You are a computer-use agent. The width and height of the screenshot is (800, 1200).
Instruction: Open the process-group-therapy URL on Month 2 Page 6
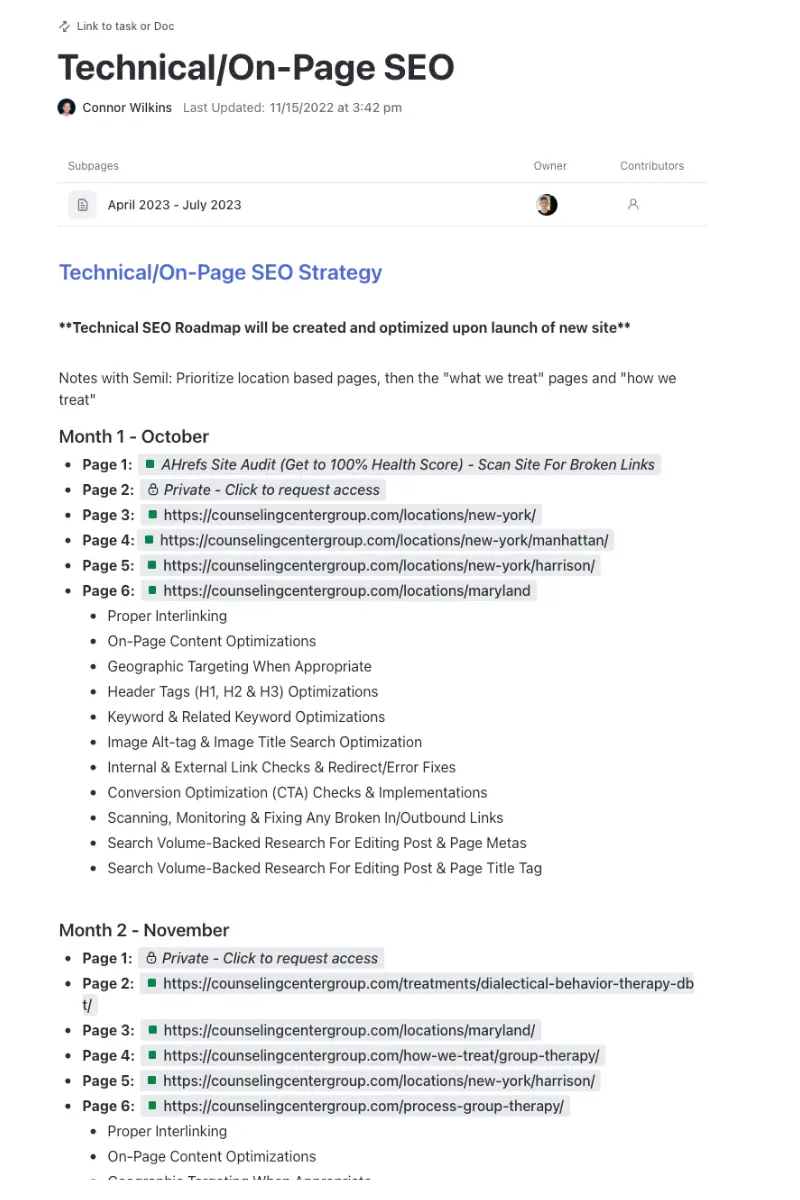(364, 1105)
